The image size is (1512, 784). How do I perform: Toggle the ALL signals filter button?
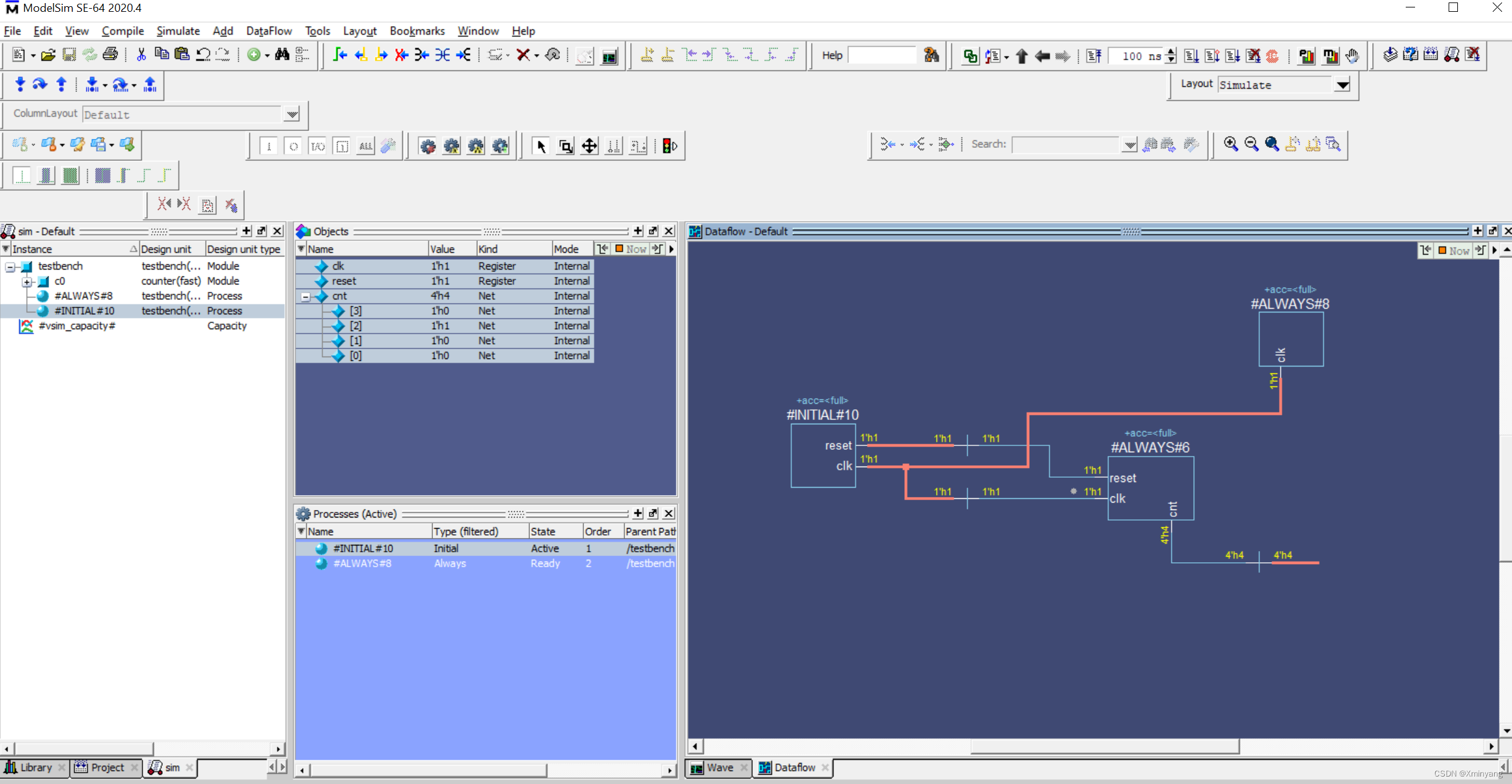pos(366,146)
